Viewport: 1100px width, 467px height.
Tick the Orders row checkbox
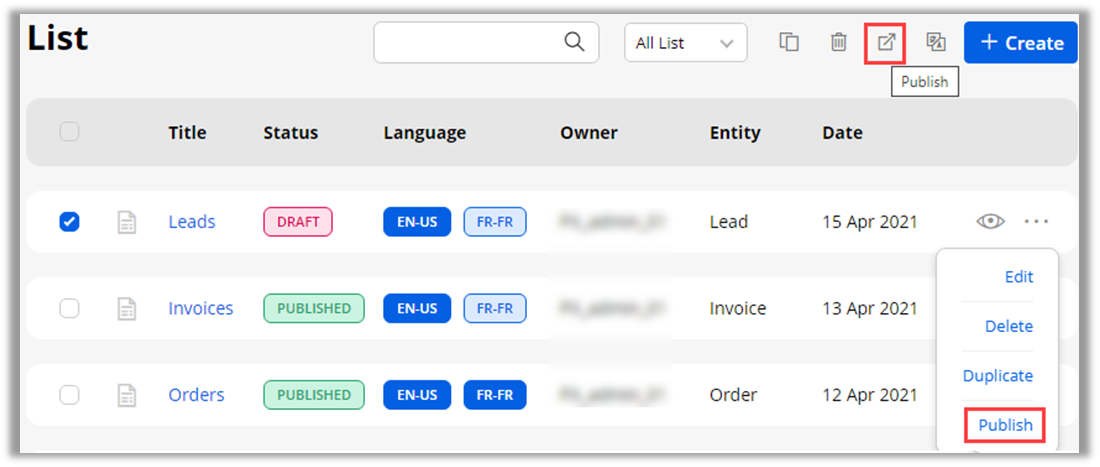(69, 395)
